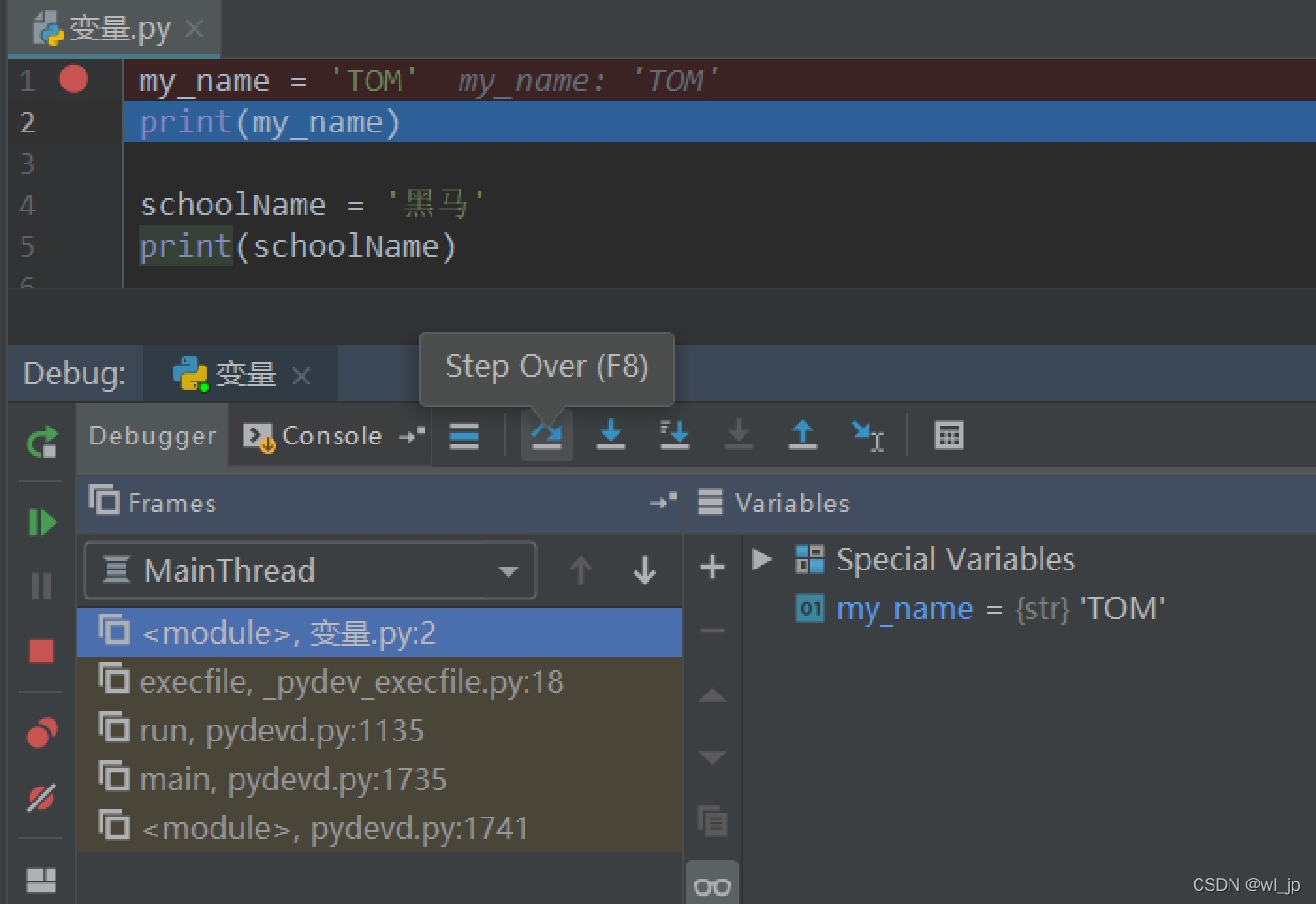Switch to the Debugger tab
The width and height of the screenshot is (1316, 904).
coord(152,436)
